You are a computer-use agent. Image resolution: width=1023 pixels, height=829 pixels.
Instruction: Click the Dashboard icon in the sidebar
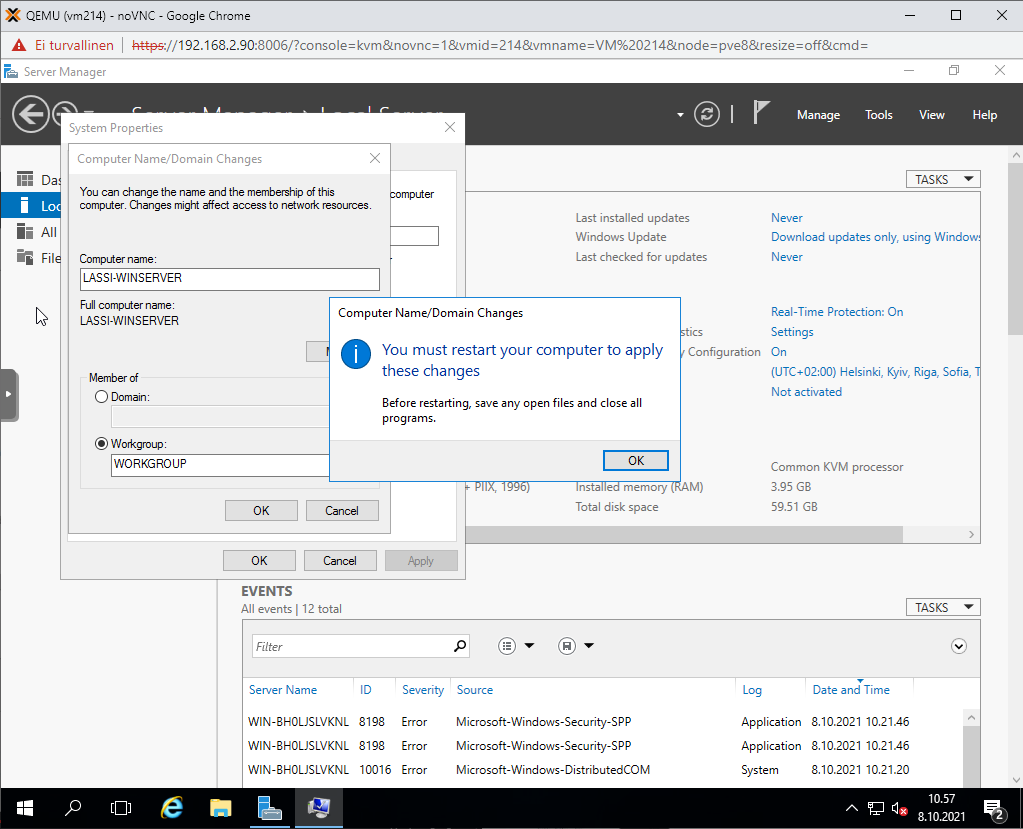point(25,179)
